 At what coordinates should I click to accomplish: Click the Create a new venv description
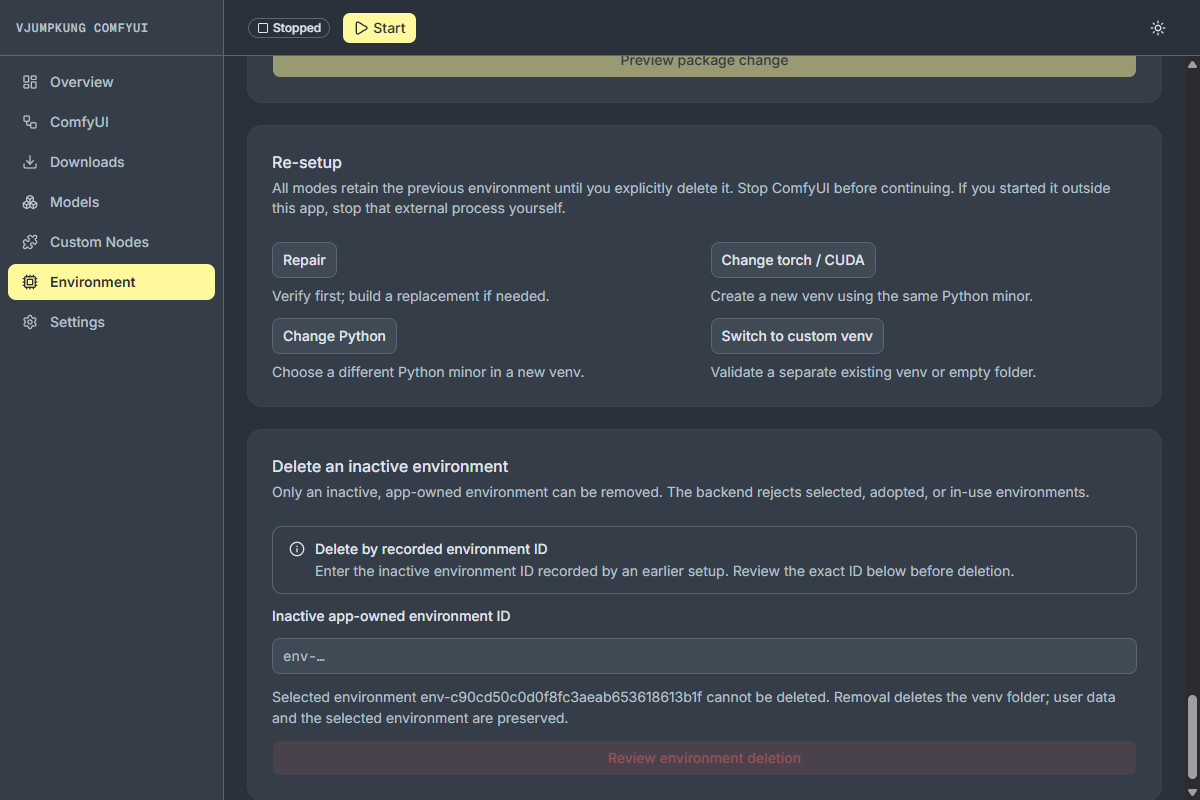(x=871, y=296)
